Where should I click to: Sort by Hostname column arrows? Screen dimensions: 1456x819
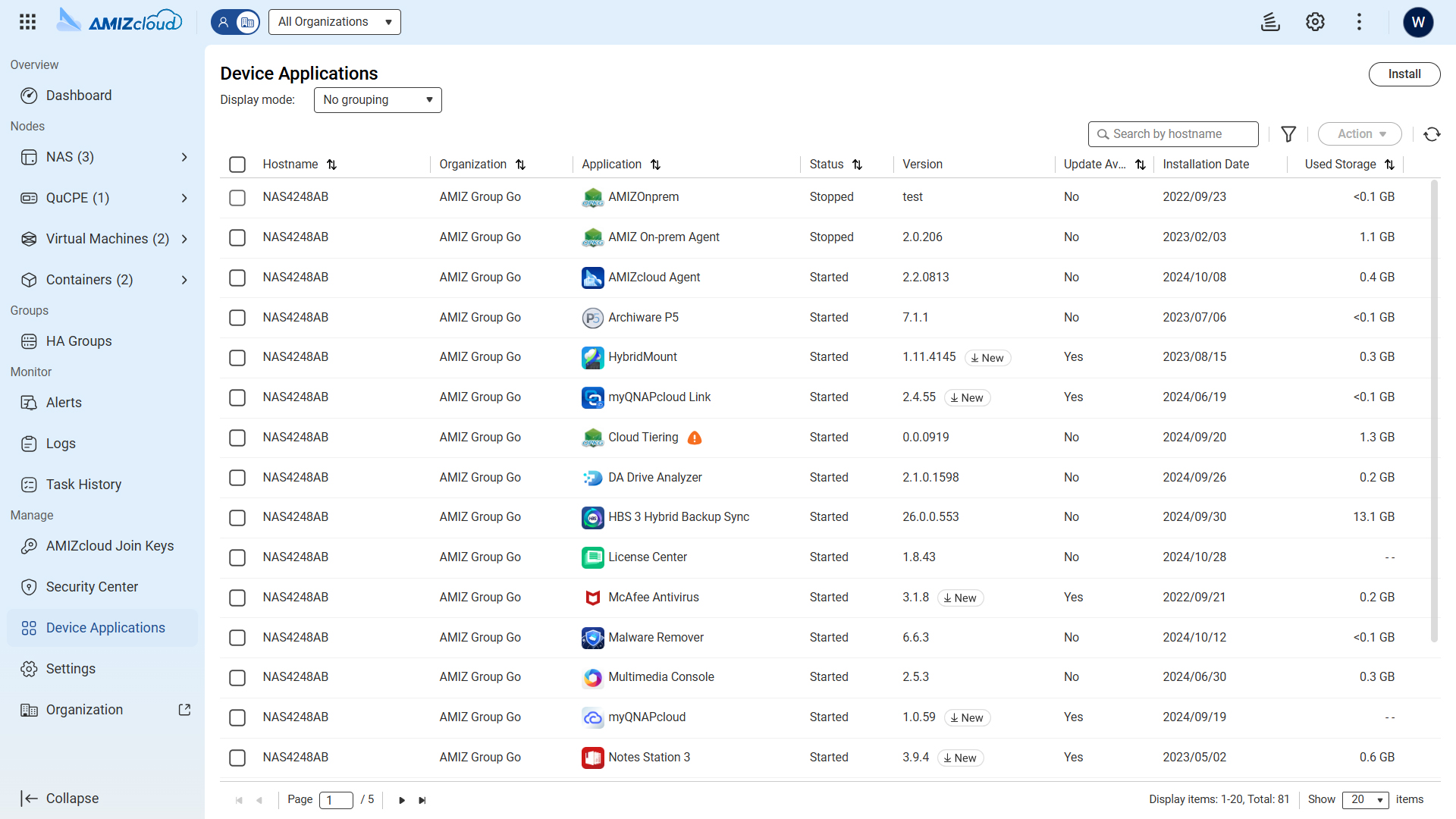(x=331, y=165)
